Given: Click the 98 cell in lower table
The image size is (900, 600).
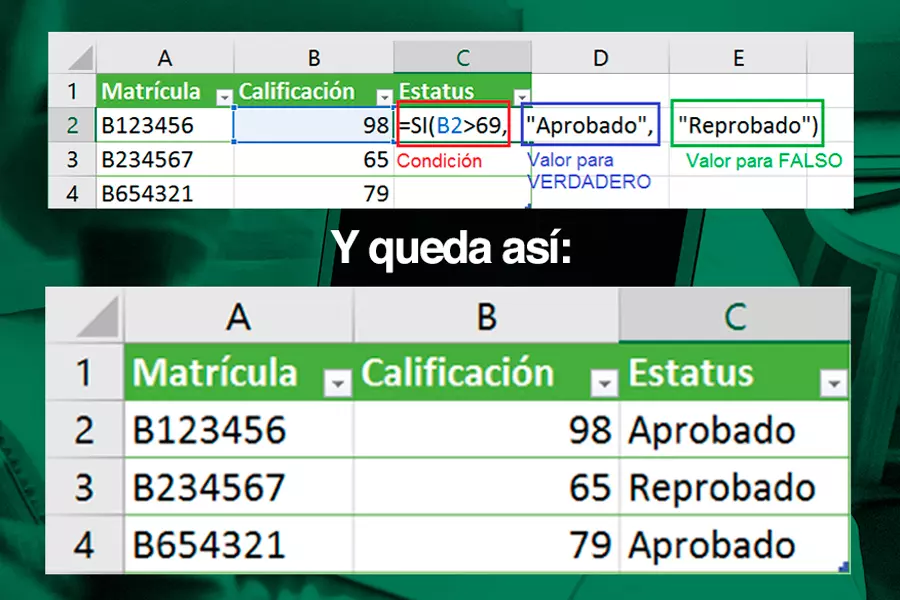Looking at the screenshot, I should [487, 429].
